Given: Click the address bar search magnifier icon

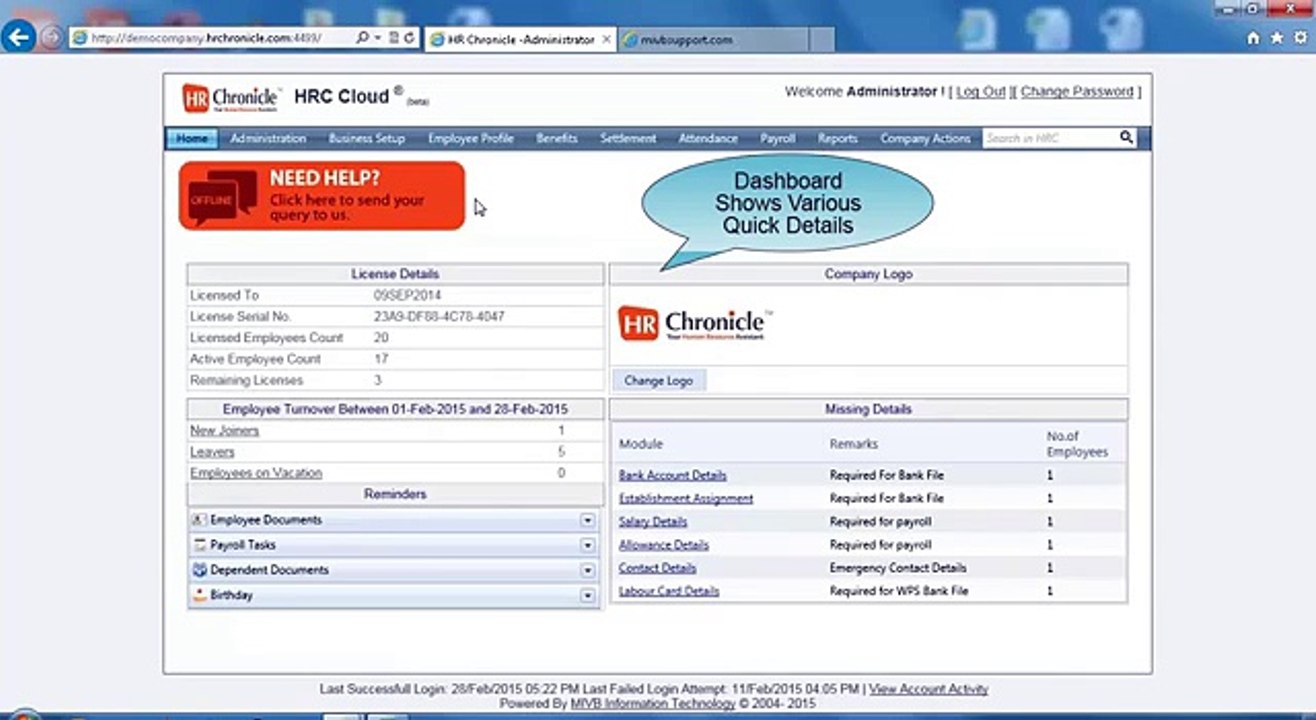Looking at the screenshot, I should point(362,38).
